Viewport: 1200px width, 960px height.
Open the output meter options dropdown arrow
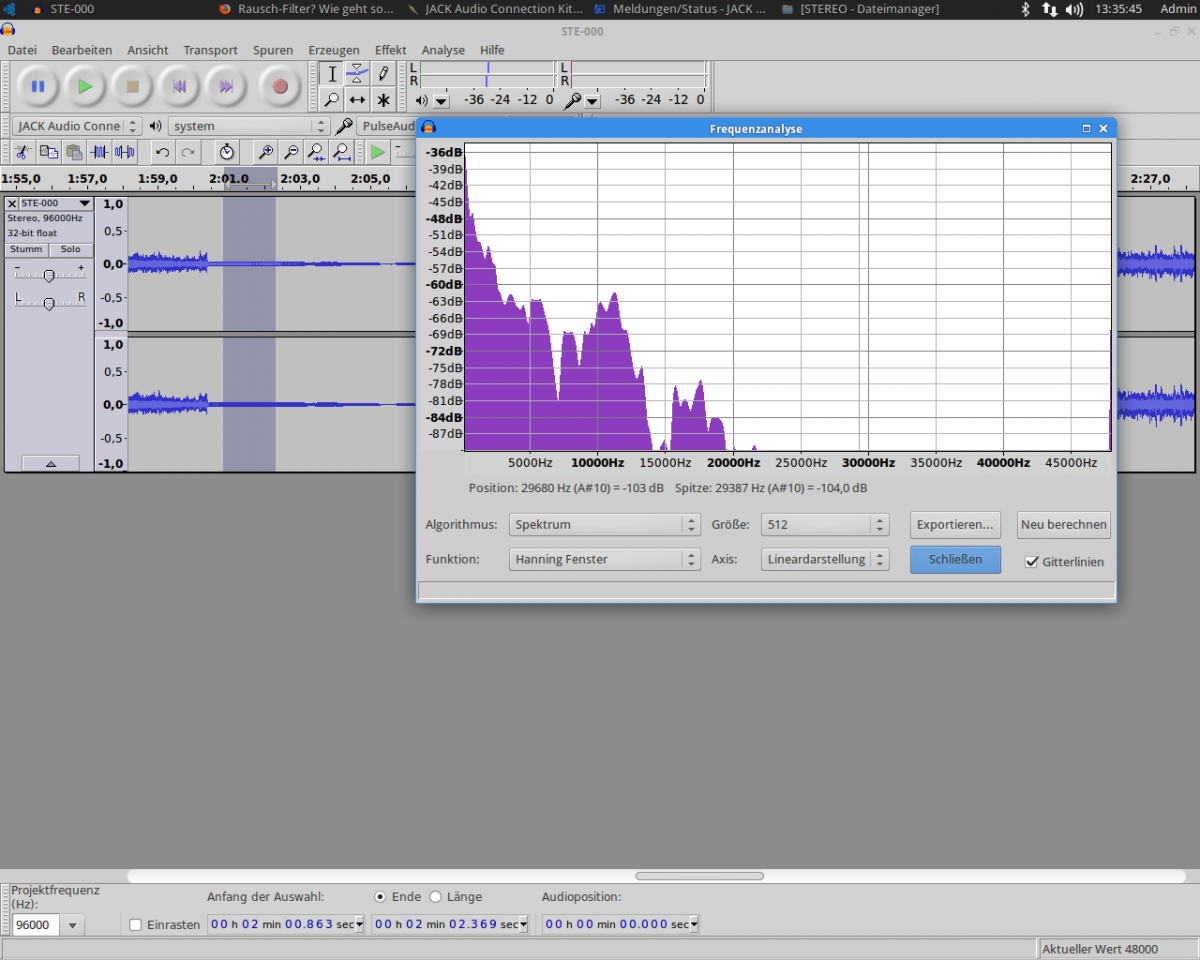(441, 101)
